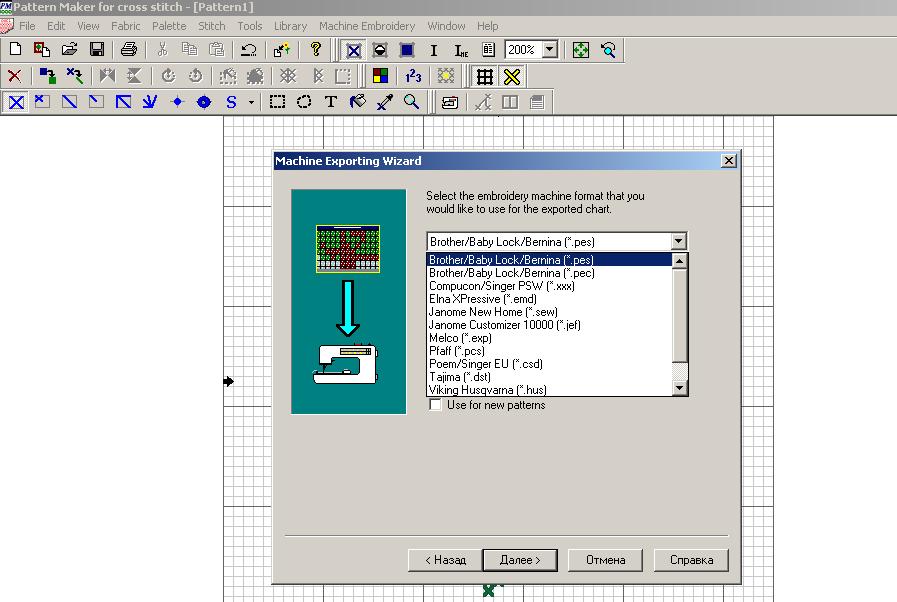Click the New pattern icon

15,49
